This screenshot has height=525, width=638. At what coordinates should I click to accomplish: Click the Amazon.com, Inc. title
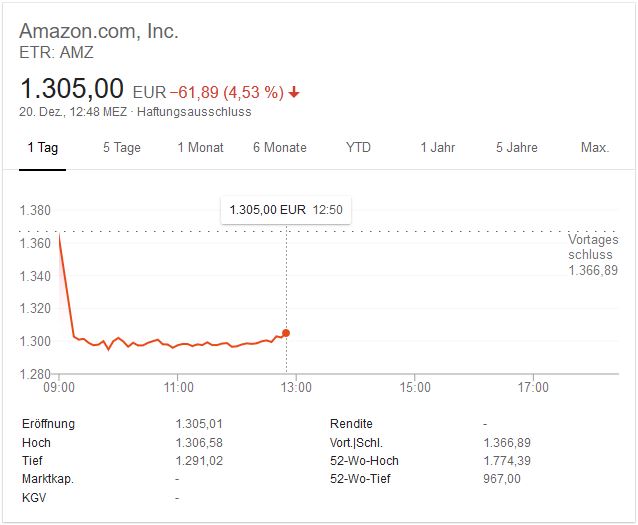pos(99,31)
